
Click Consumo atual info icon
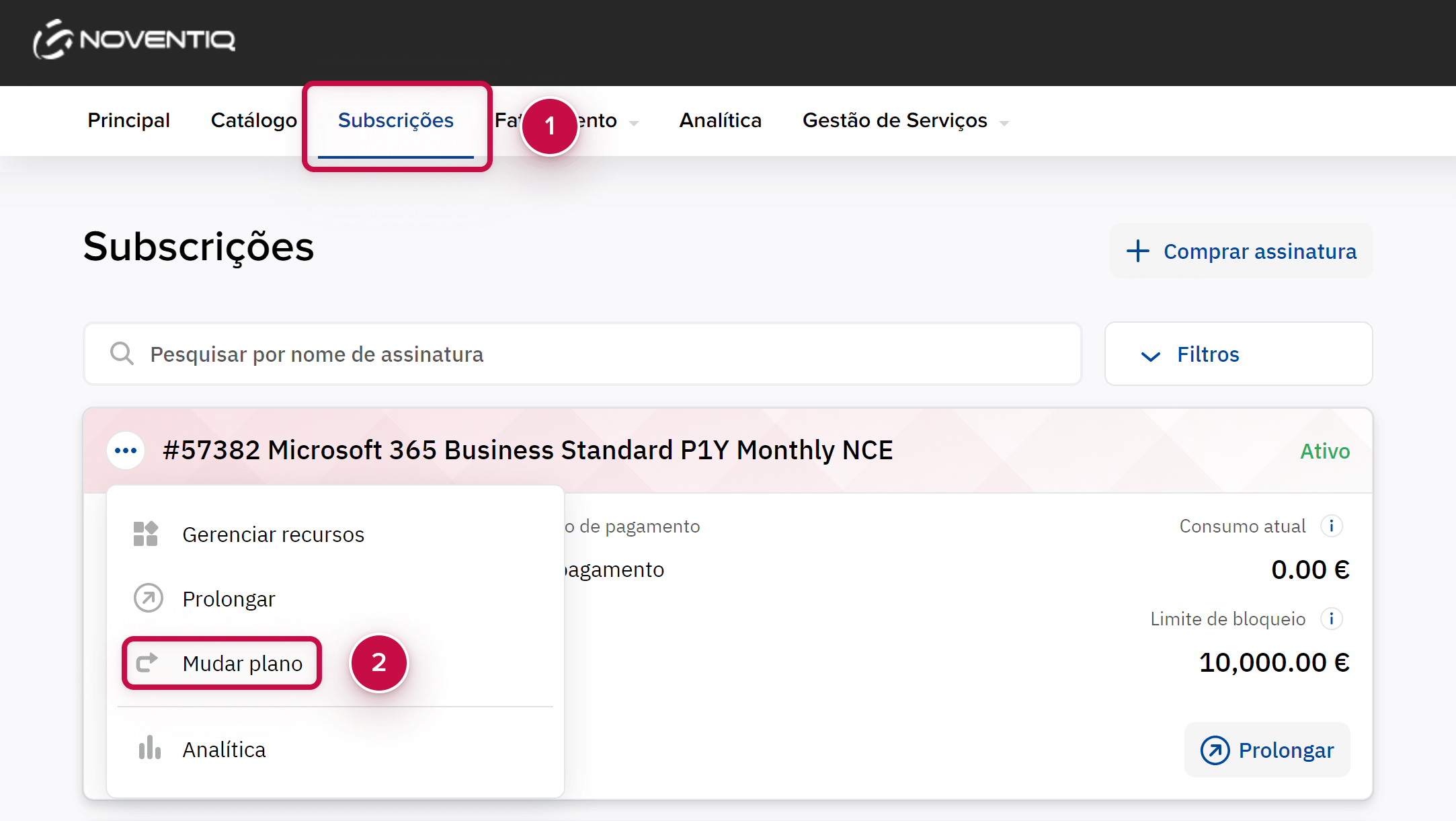pyautogui.click(x=1331, y=526)
